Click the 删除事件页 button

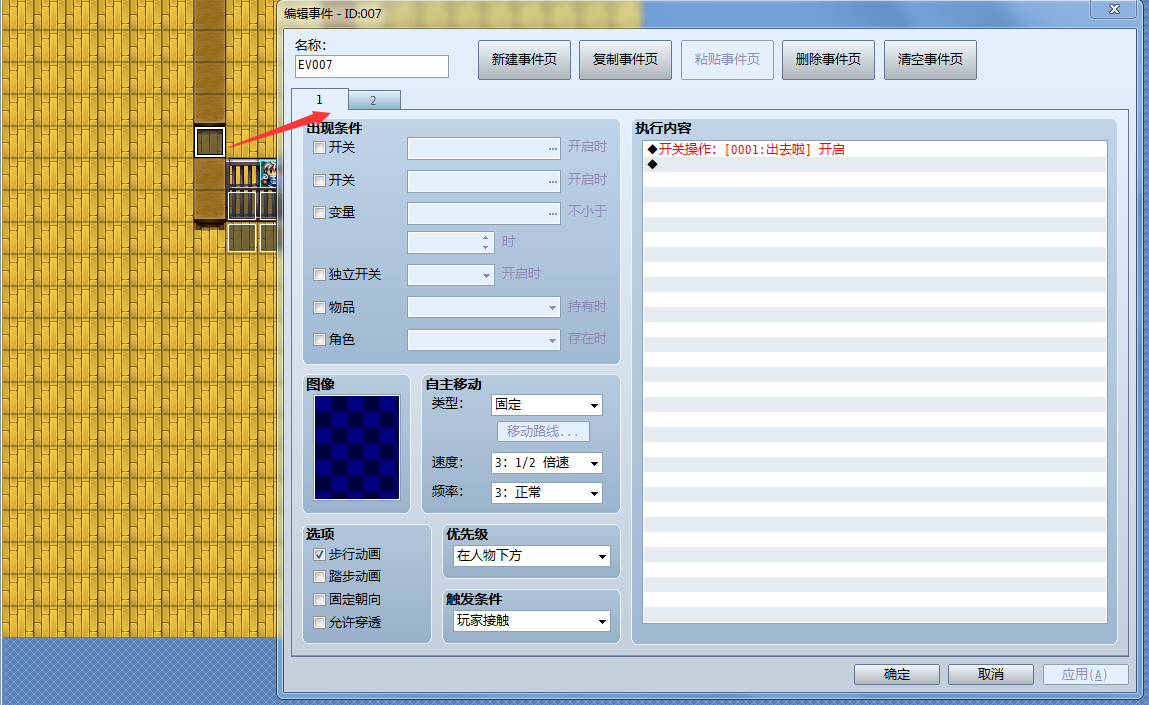828,59
